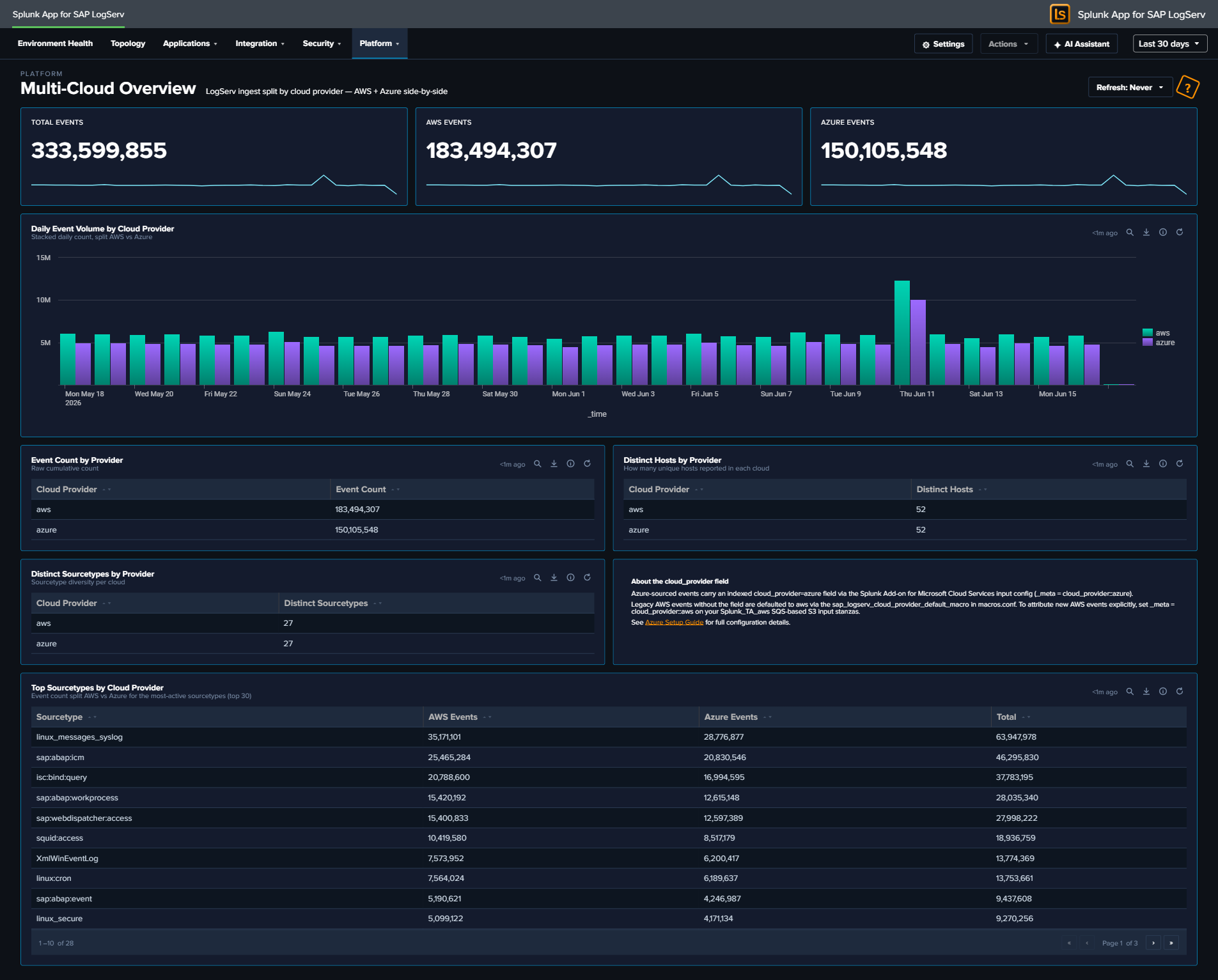Screen dimensions: 1218x980
Task: Select the linux_secure sourcetype row
Action: tap(609, 919)
